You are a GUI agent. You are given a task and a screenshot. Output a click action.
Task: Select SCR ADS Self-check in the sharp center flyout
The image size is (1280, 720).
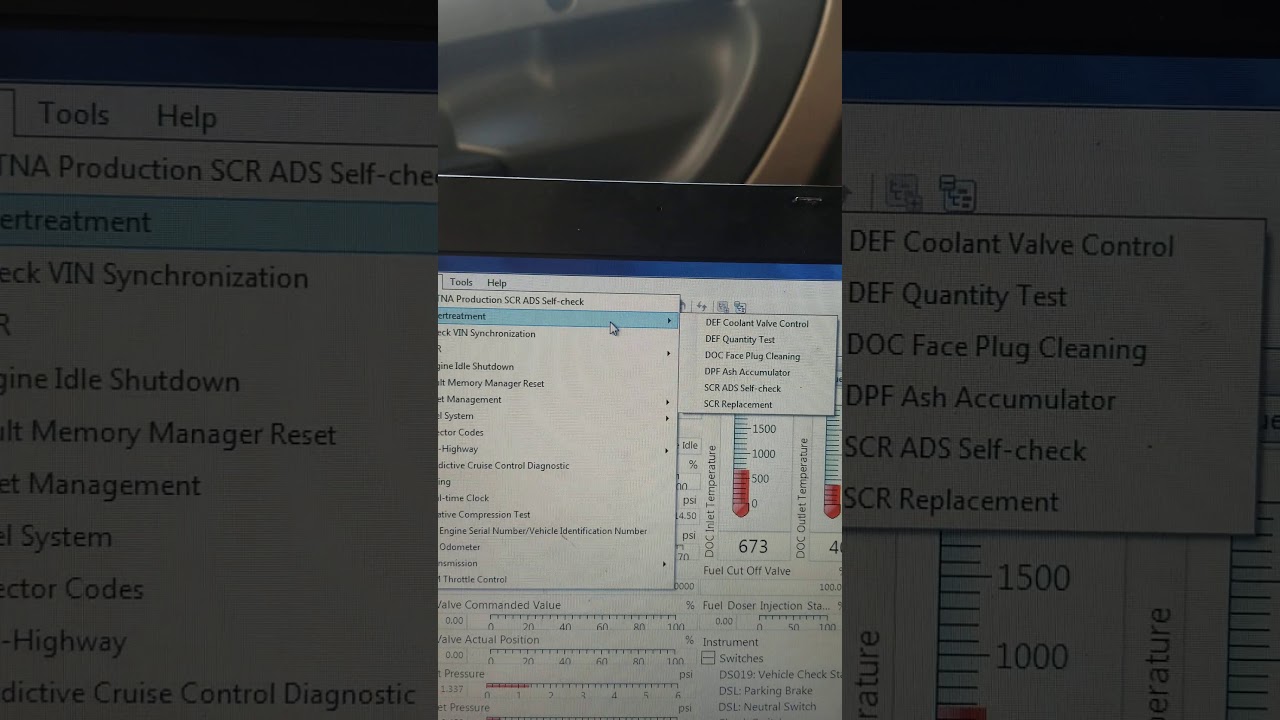coord(742,388)
